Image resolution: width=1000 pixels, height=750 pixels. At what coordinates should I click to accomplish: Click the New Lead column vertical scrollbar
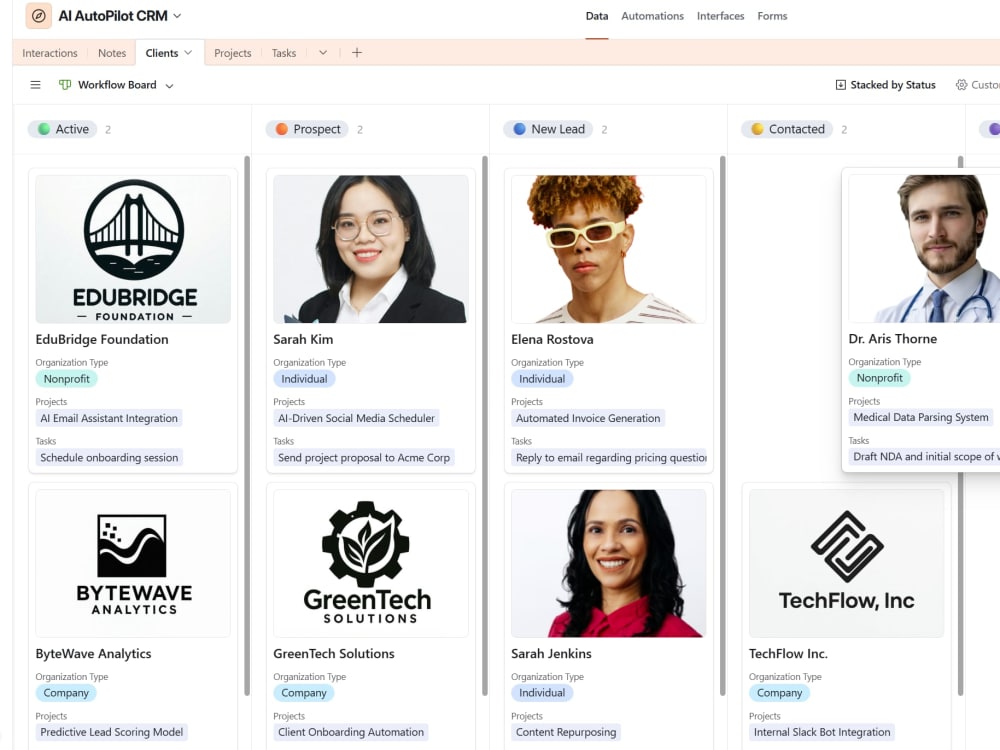coord(723,425)
